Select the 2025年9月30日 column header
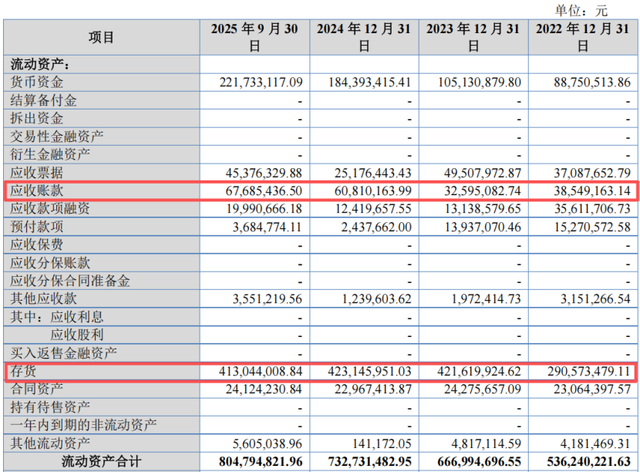Screen dimensions: 640x472 (x=256, y=37)
